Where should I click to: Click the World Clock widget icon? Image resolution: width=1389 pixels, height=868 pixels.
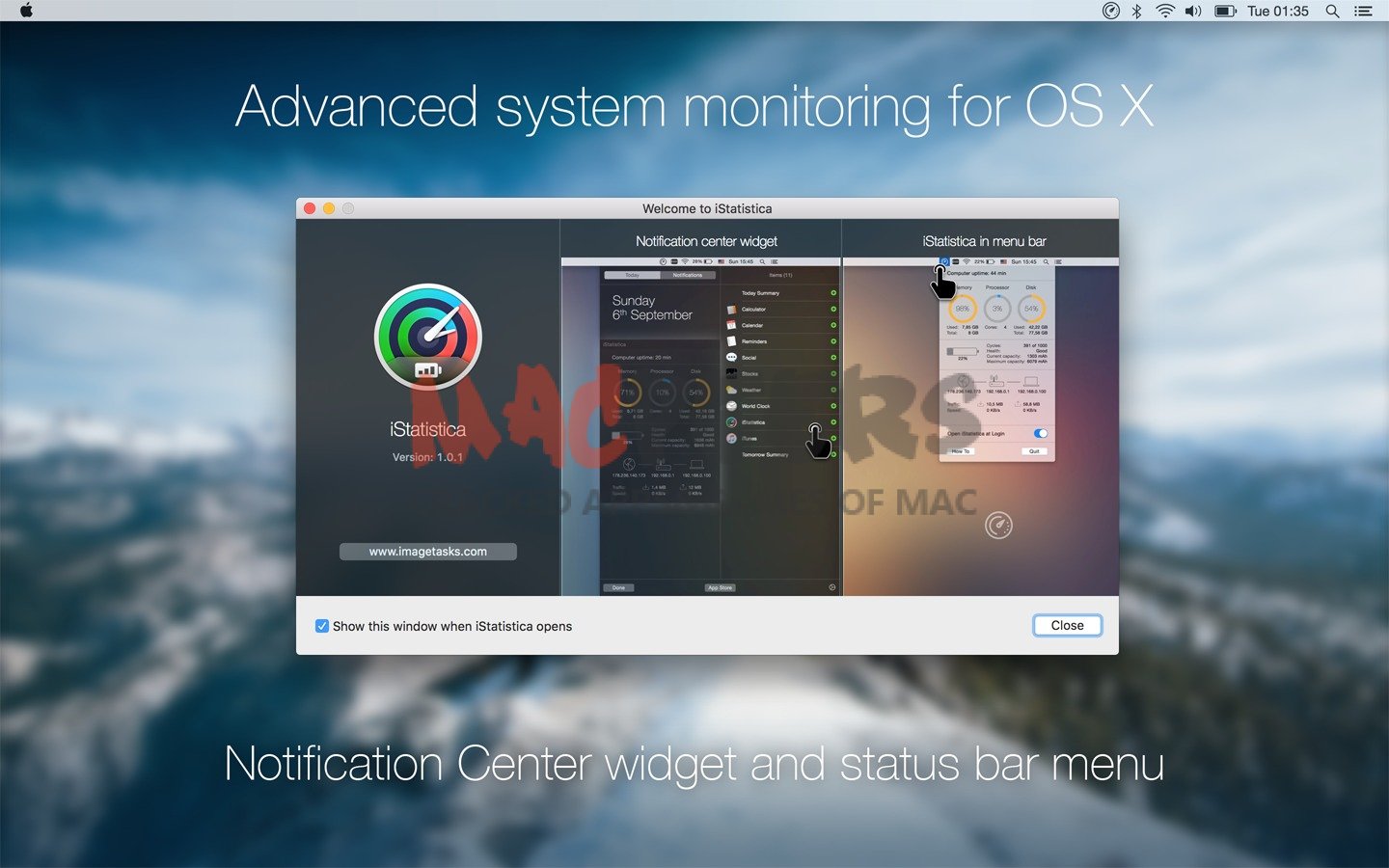click(732, 406)
